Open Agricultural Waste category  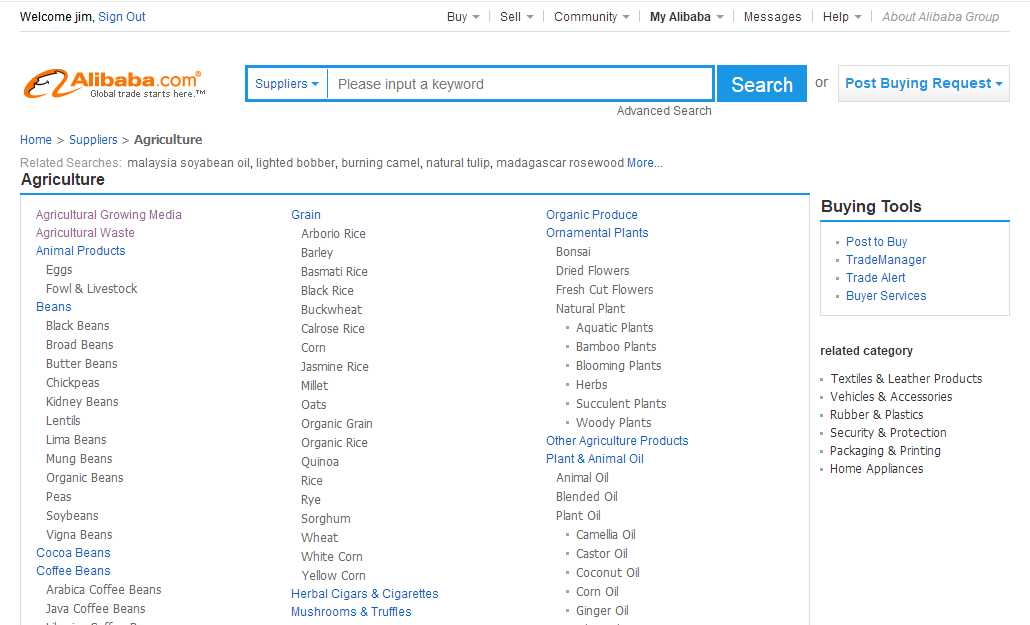coord(85,233)
